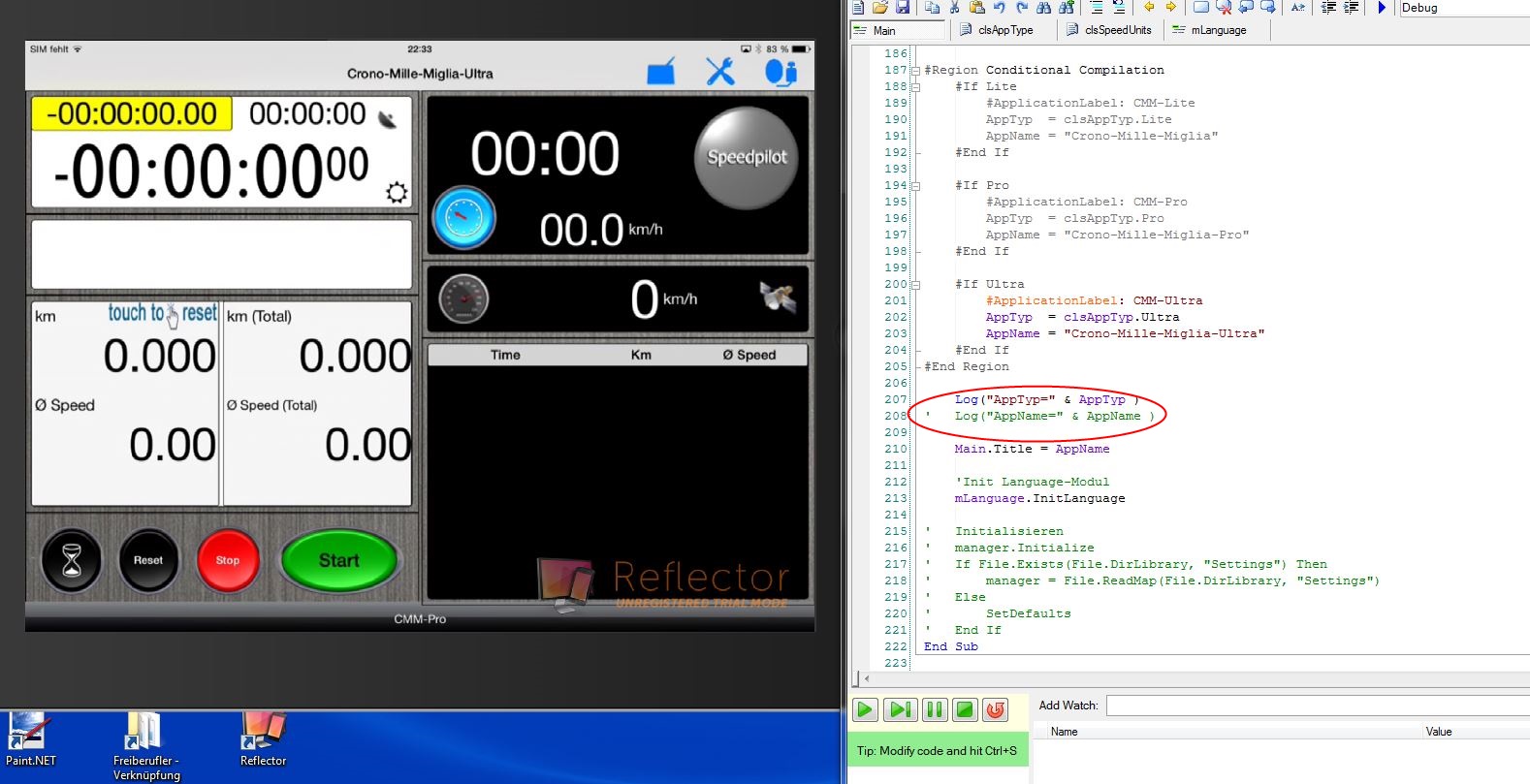The height and width of the screenshot is (784, 1530).
Task: Navigate forward with the yellow right arrow
Action: (1171, 7)
